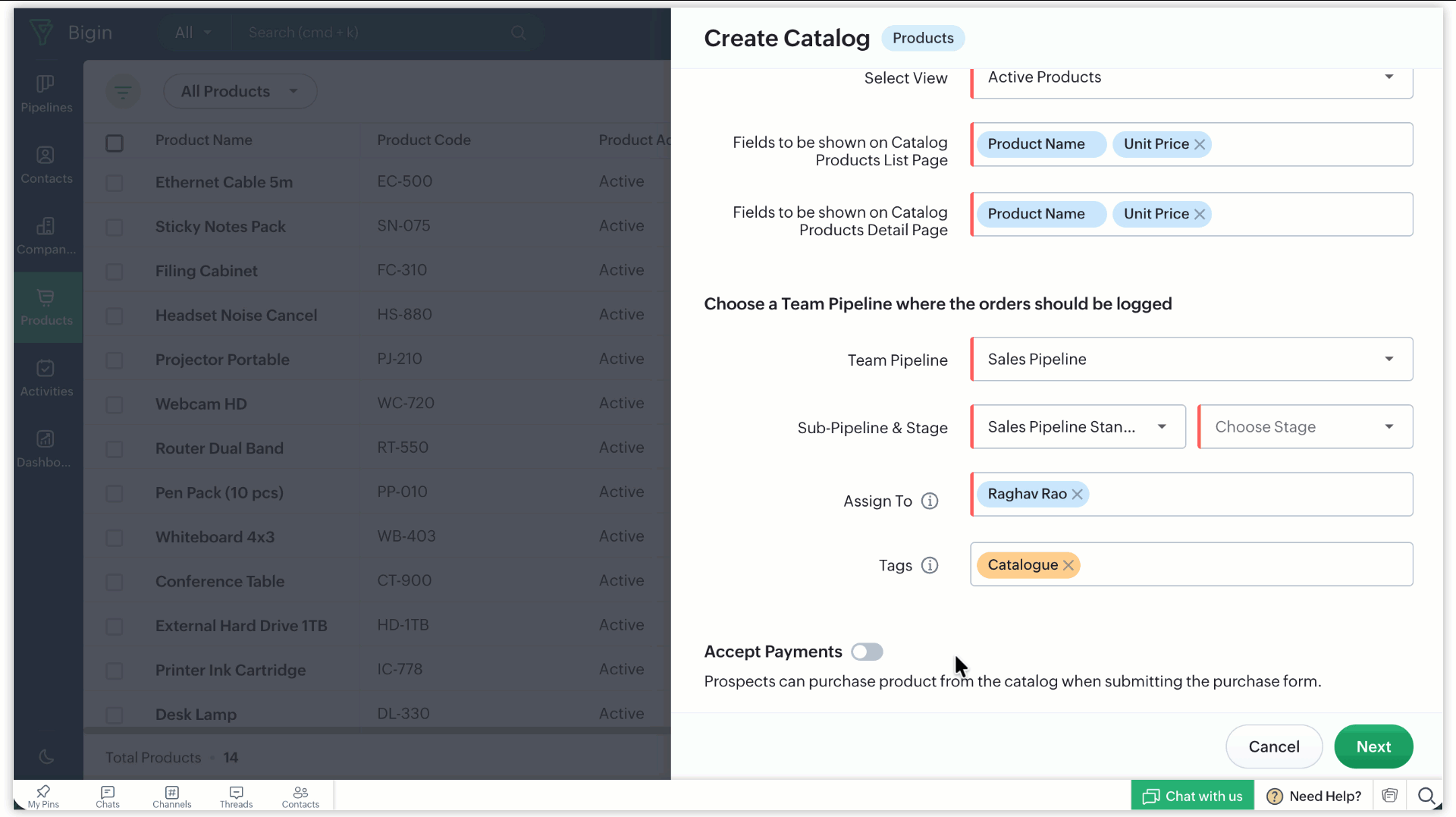
Task: Open the Team Pipeline dropdown
Action: click(x=1191, y=360)
